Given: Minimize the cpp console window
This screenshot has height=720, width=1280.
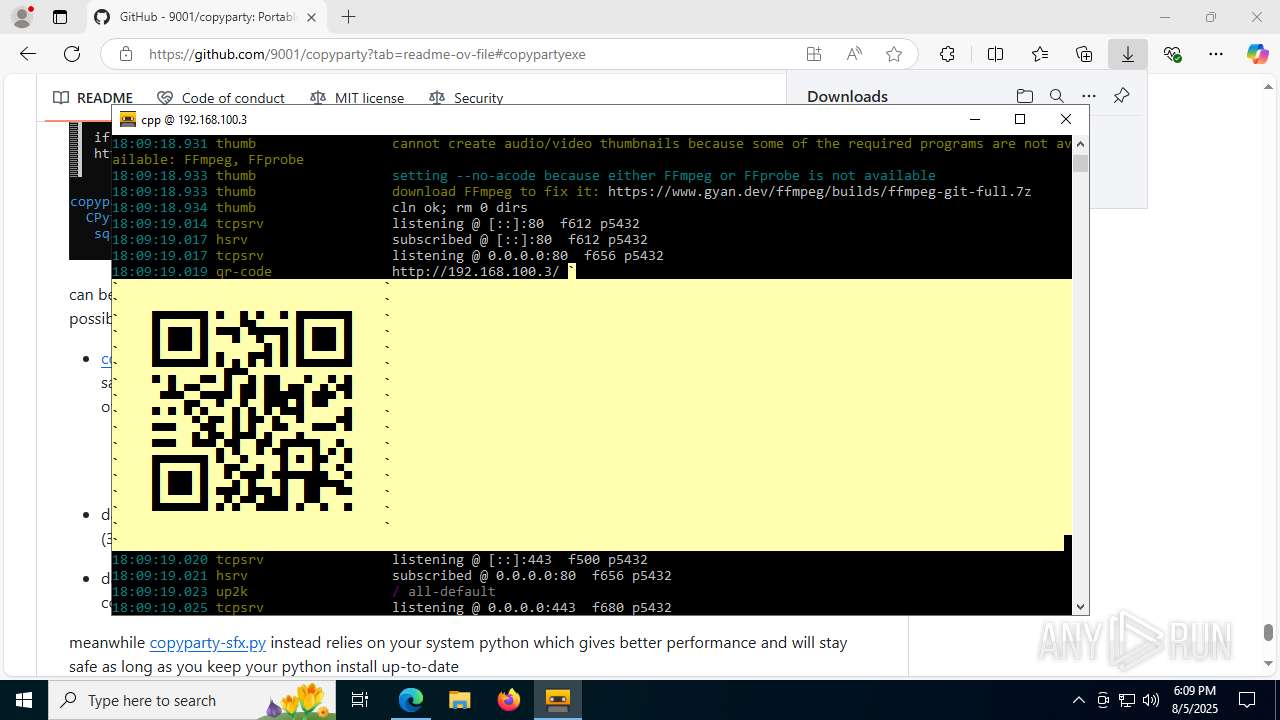Looking at the screenshot, I should pyautogui.click(x=975, y=119).
